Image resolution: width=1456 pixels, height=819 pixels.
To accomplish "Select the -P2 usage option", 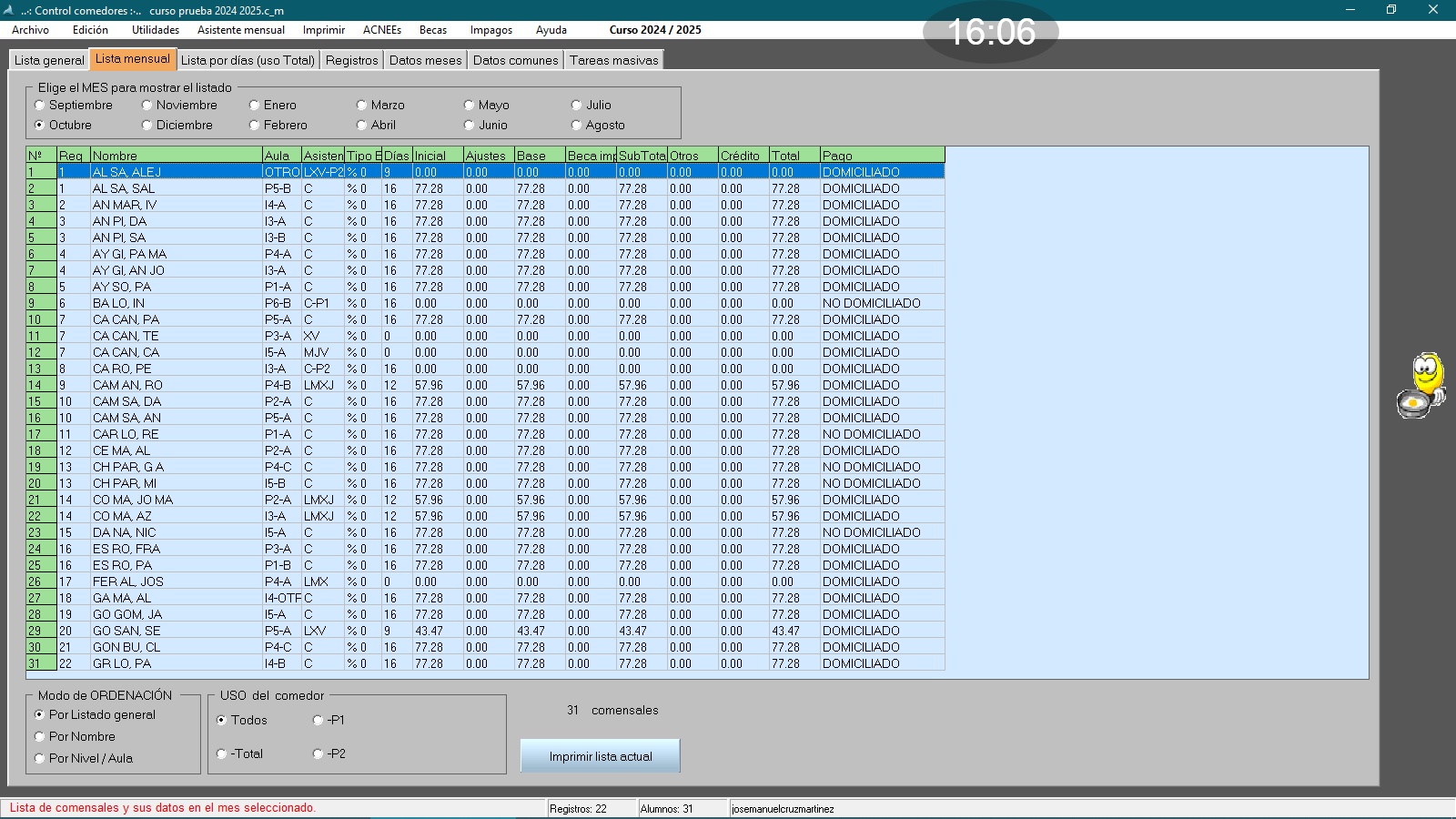I will point(329,753).
